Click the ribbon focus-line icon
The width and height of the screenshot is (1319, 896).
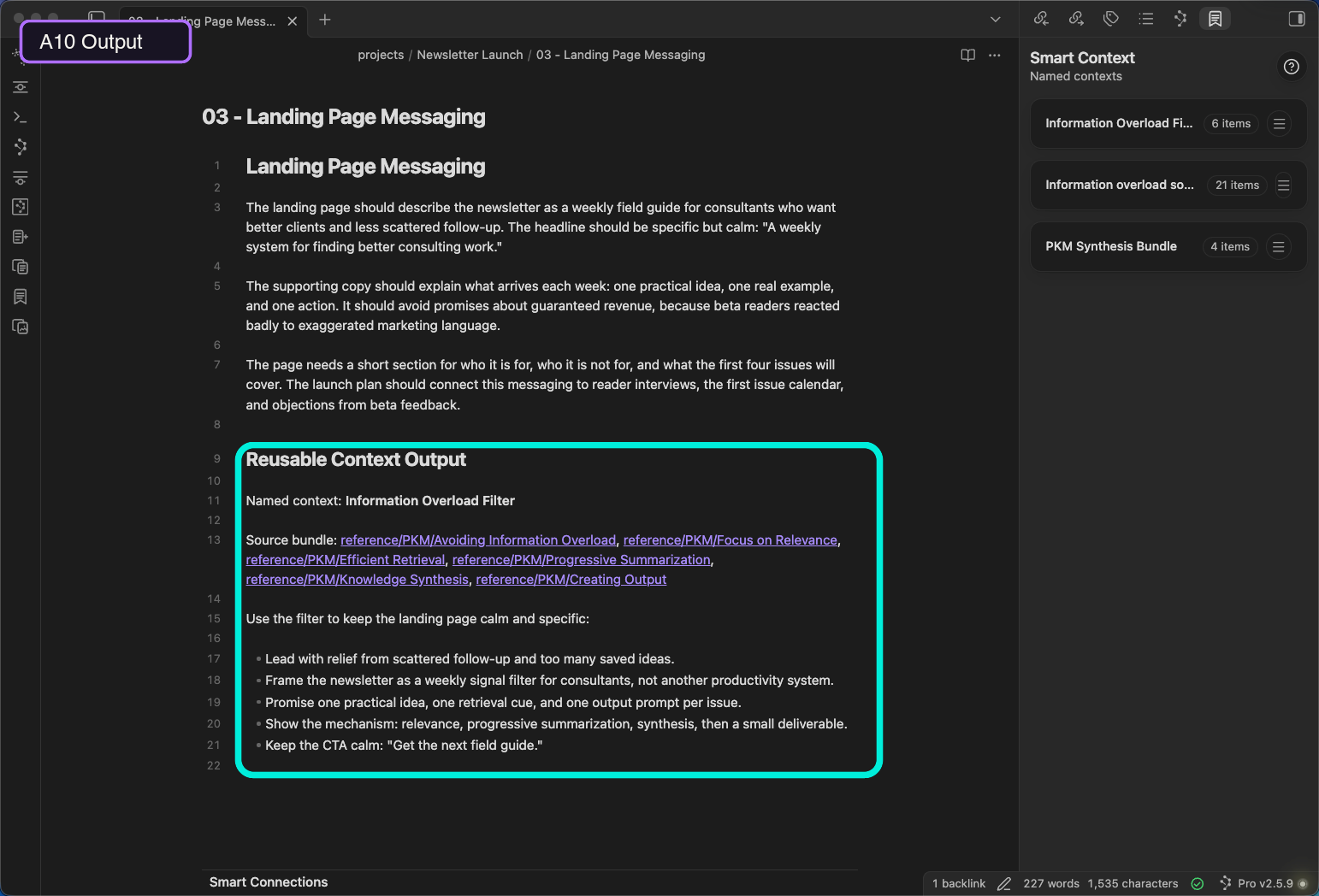pyautogui.click(x=21, y=87)
